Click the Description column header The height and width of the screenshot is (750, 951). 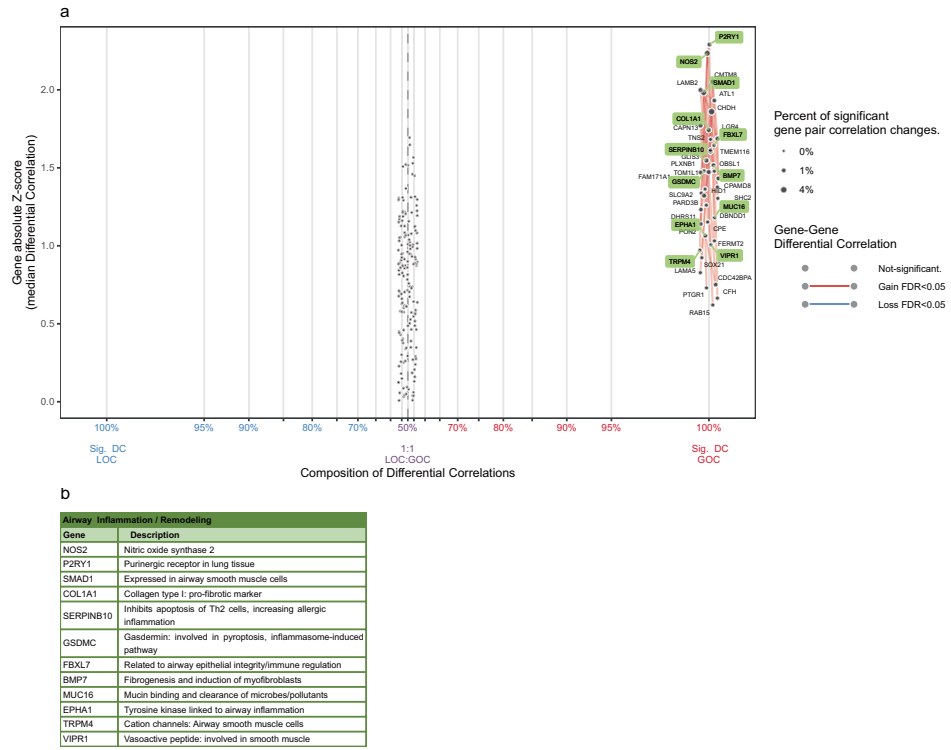(154, 535)
